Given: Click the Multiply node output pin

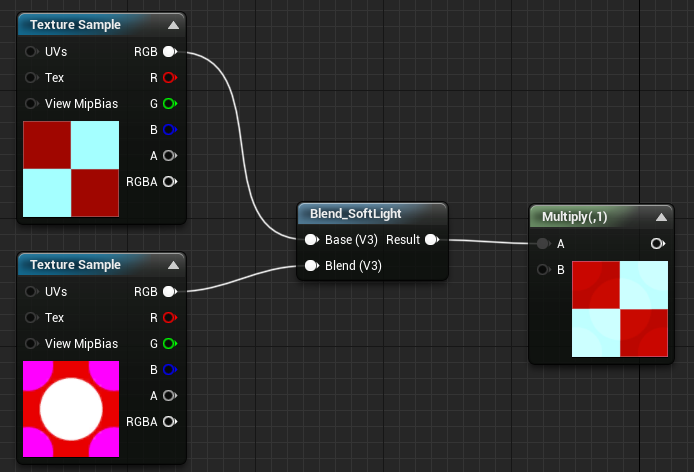Looking at the screenshot, I should pyautogui.click(x=658, y=244).
